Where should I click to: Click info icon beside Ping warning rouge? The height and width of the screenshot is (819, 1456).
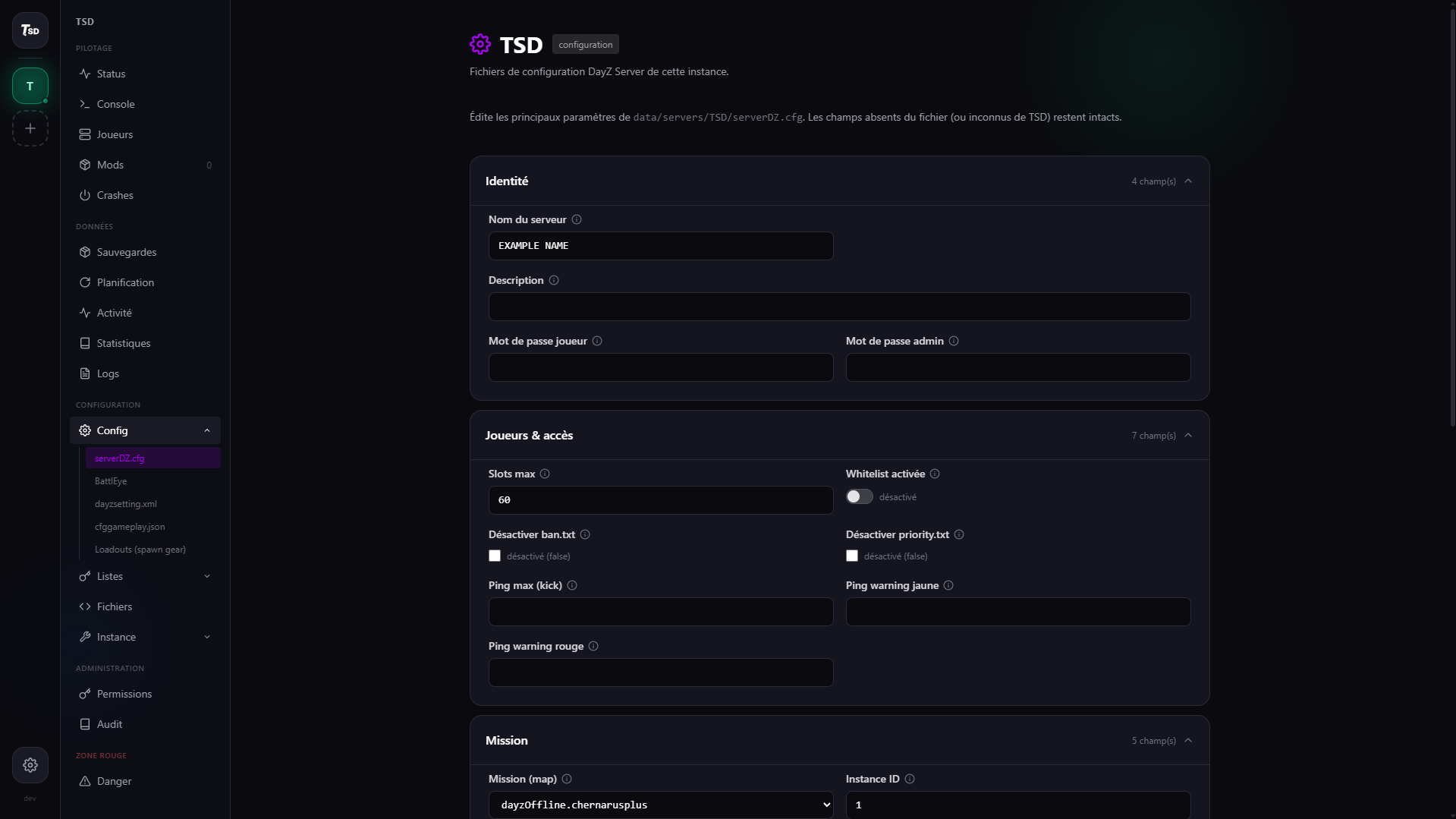pyautogui.click(x=593, y=646)
